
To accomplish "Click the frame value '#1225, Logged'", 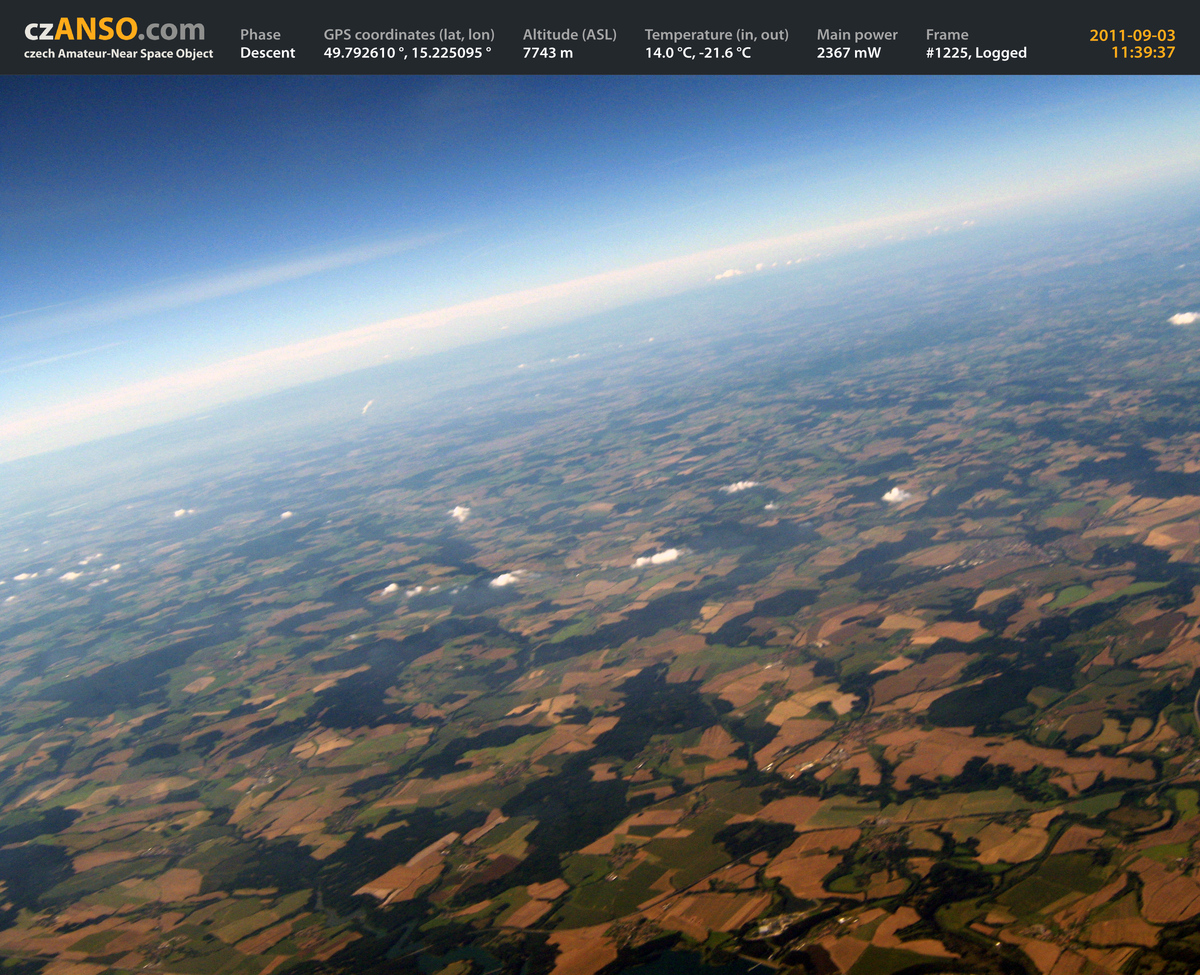I will pyautogui.click(x=976, y=53).
